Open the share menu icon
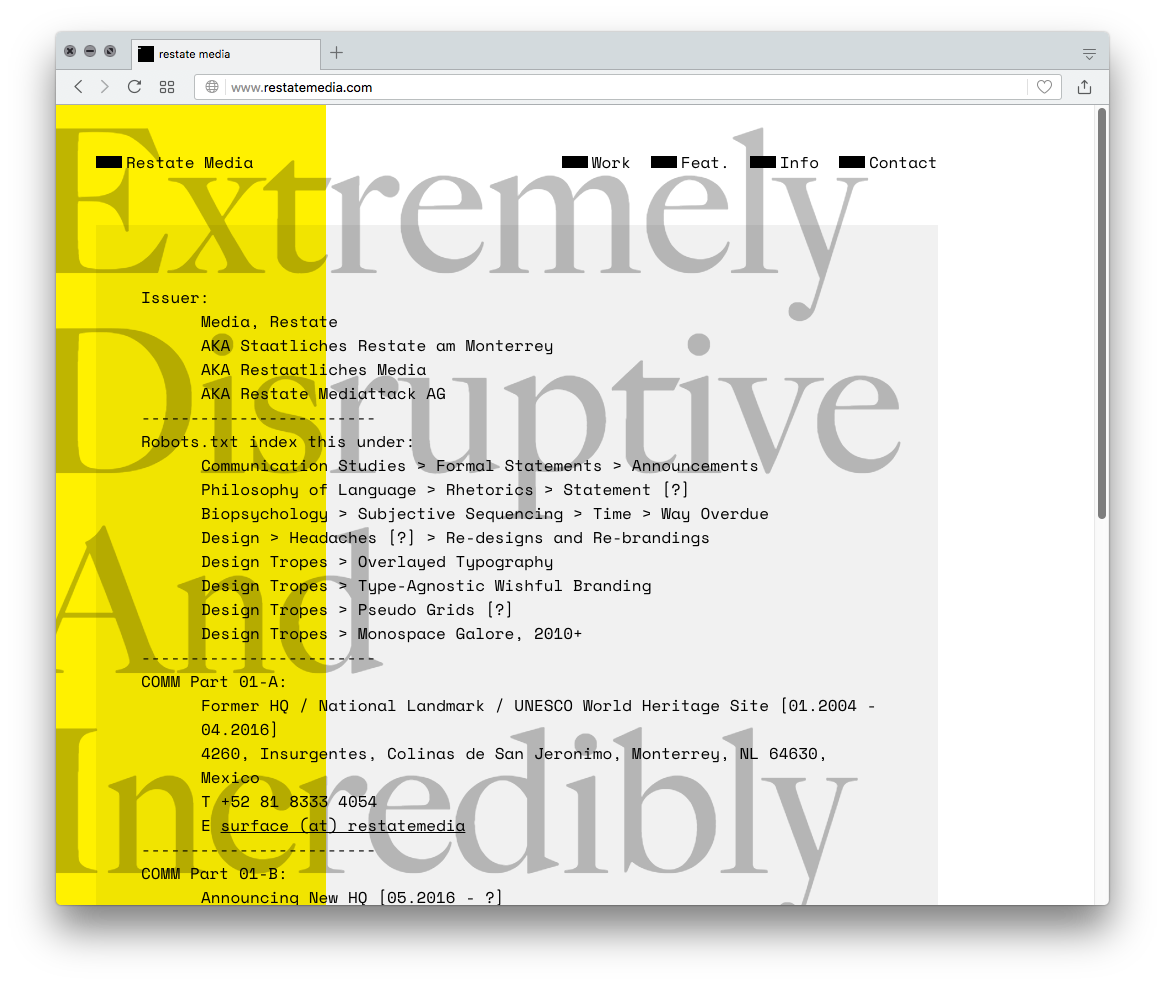The width and height of the screenshot is (1165, 985). pyautogui.click(x=1084, y=87)
